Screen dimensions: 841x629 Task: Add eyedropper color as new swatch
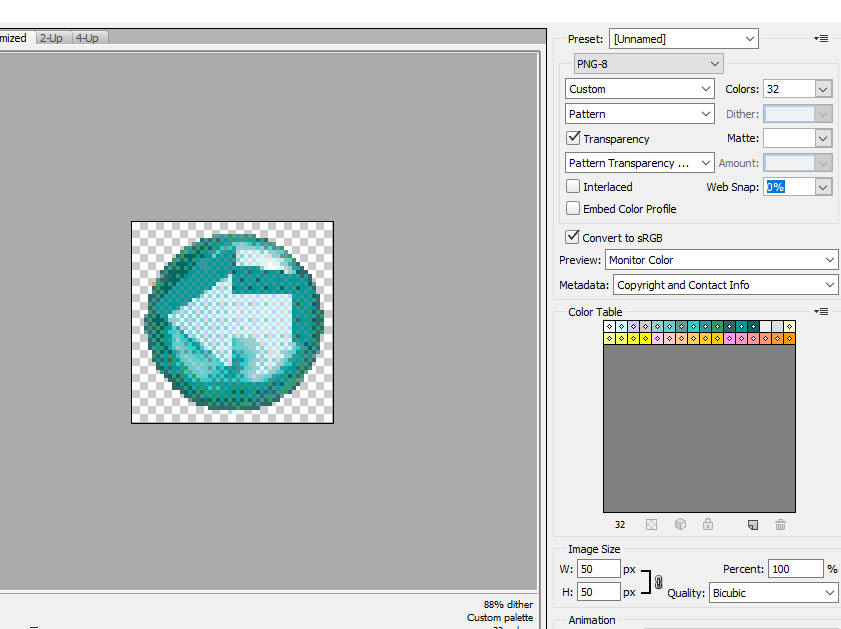click(752, 524)
